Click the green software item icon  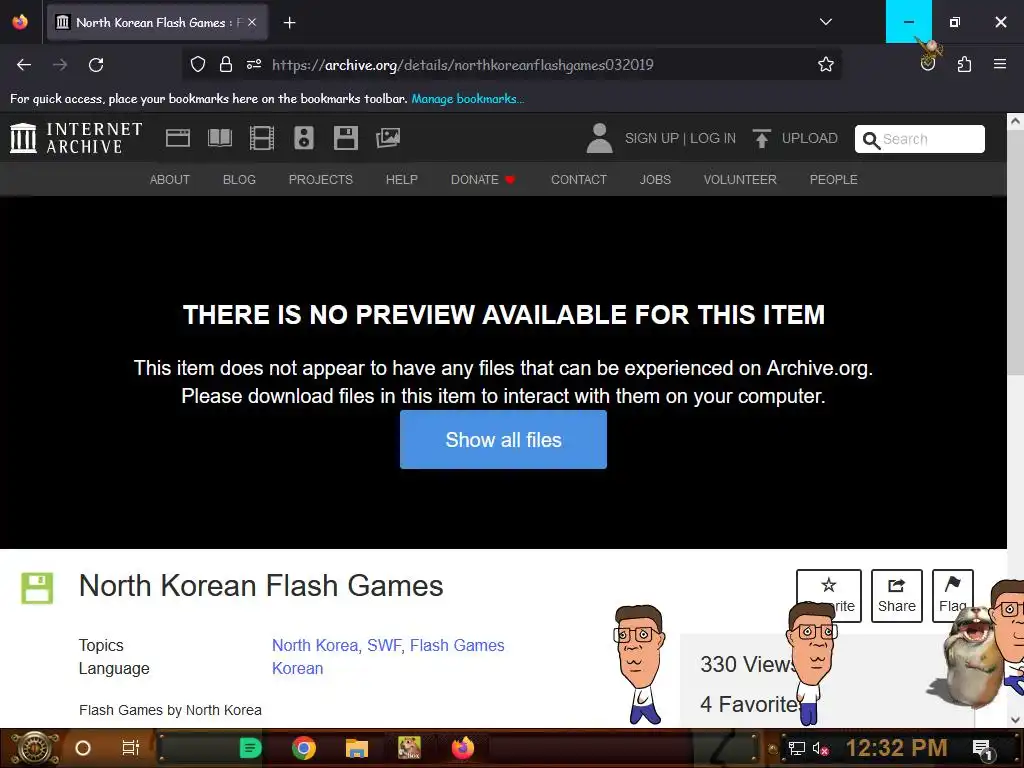(37, 588)
